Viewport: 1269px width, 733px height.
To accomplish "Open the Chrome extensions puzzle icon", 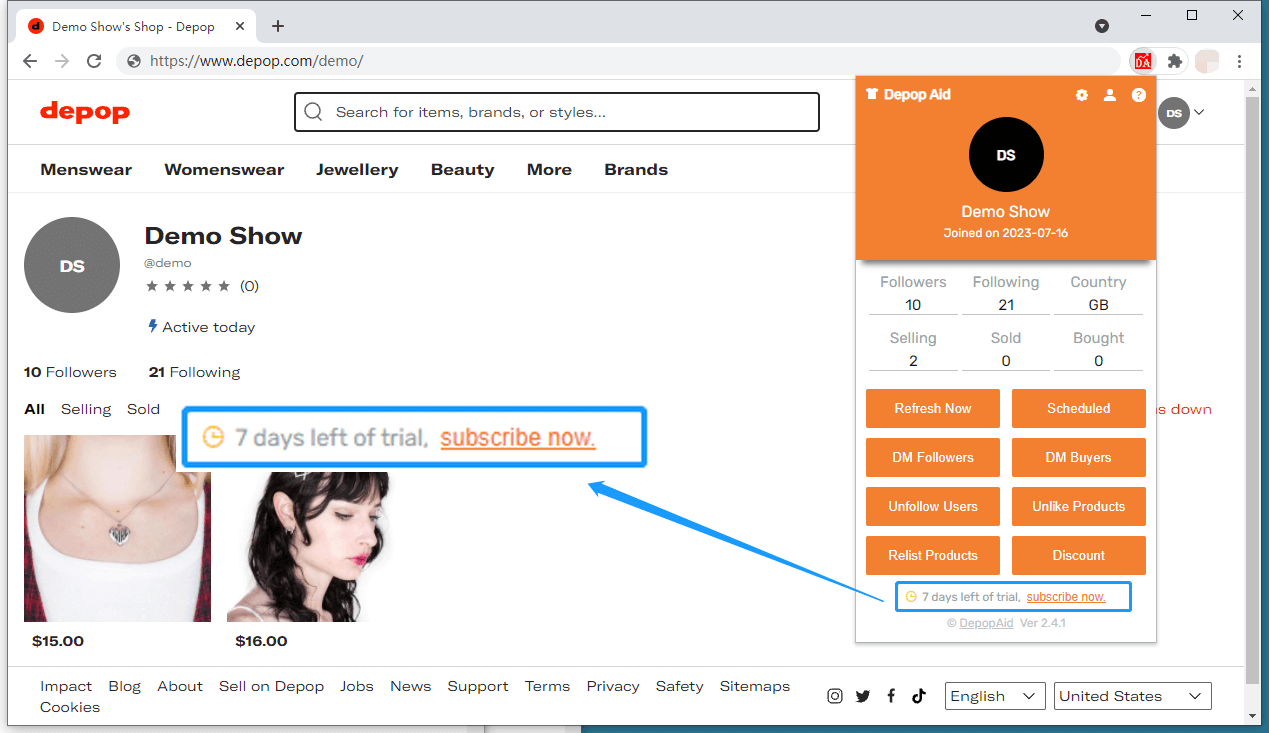I will (1175, 61).
